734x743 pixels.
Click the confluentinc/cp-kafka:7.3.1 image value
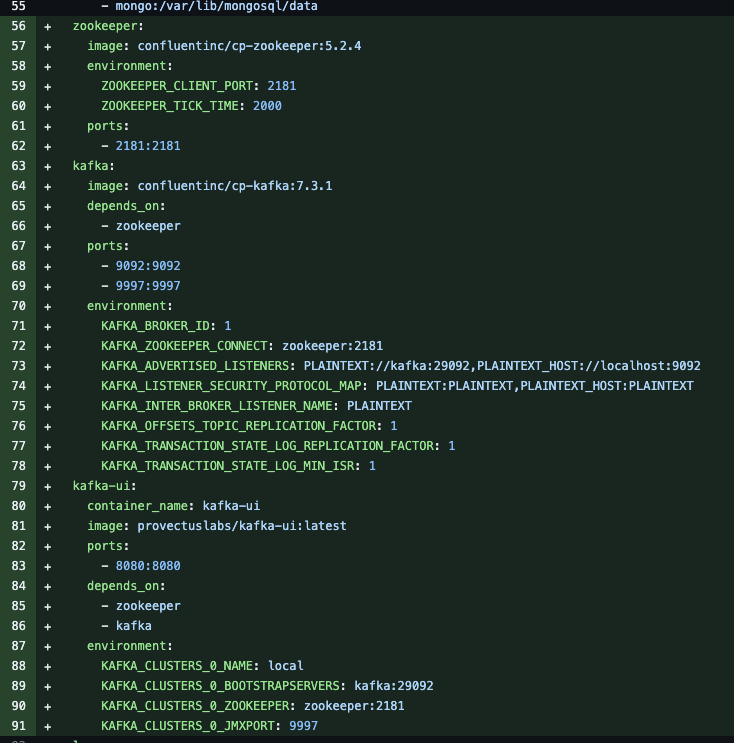[x=235, y=186]
